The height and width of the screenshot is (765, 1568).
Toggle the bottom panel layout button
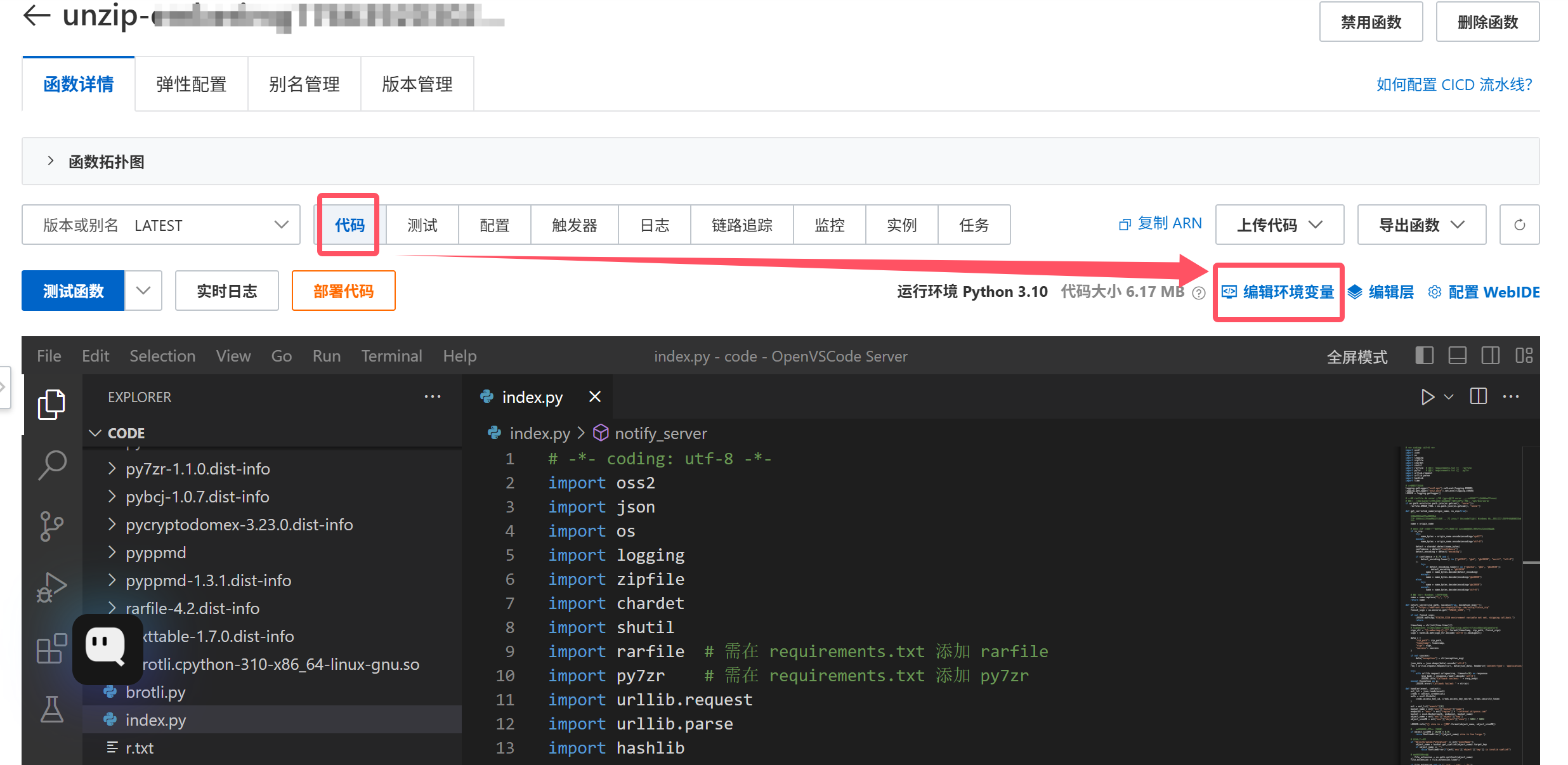pyautogui.click(x=1457, y=356)
